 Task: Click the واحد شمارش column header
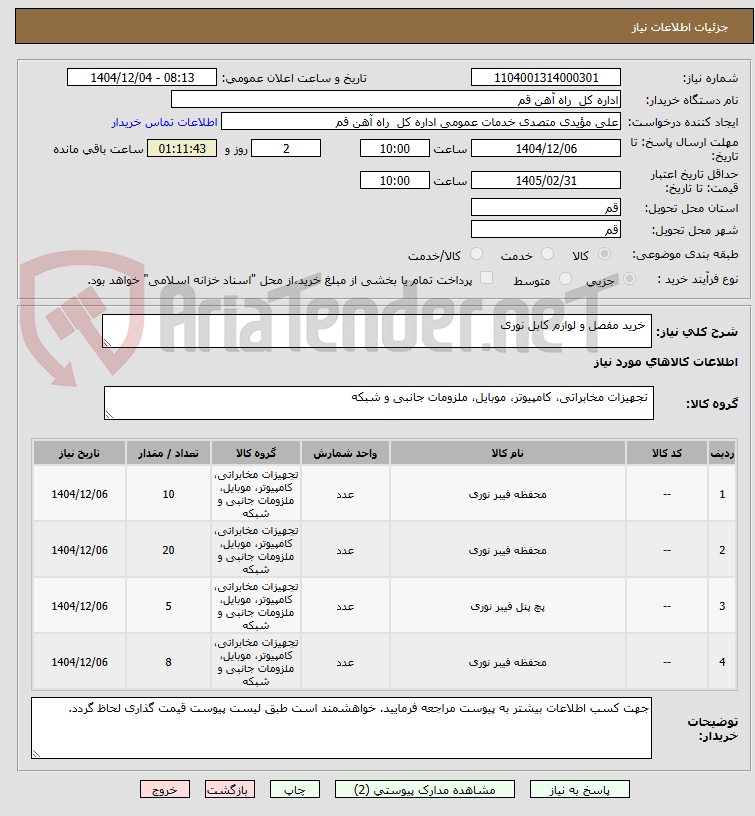click(345, 453)
